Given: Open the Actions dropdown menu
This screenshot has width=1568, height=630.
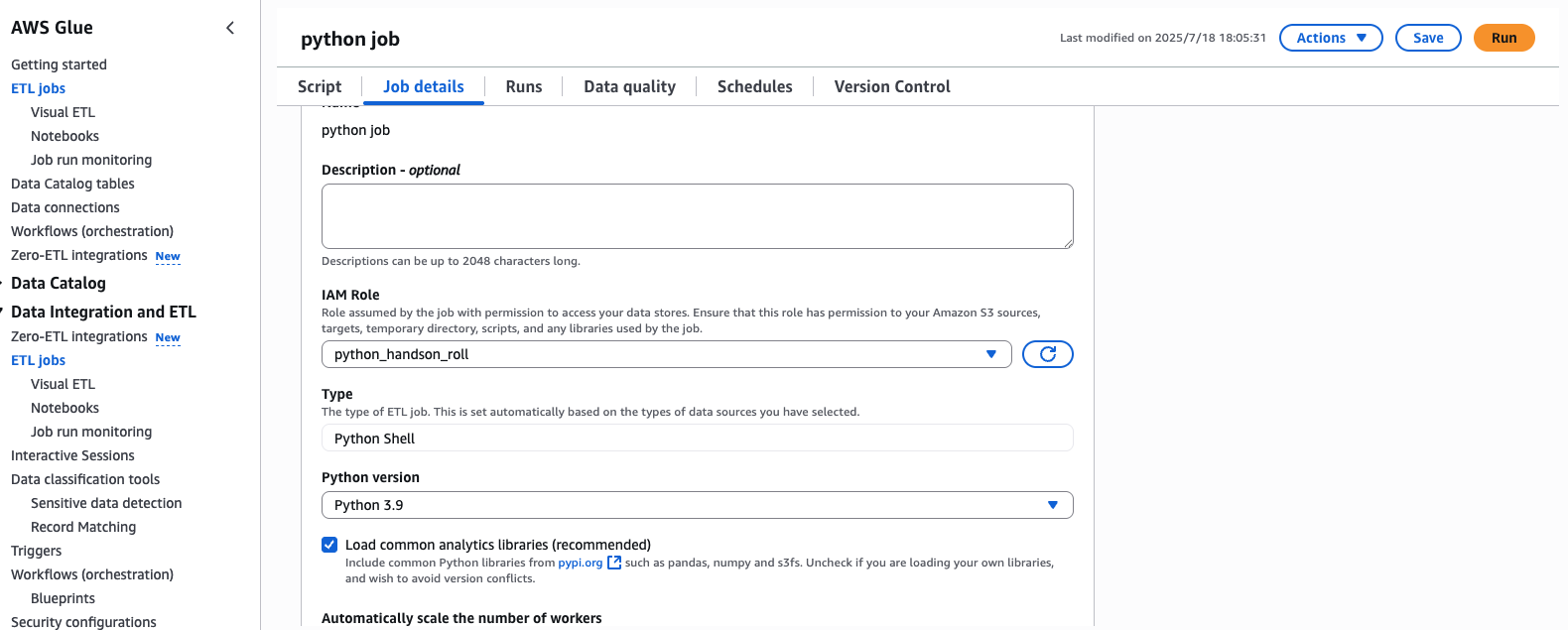Looking at the screenshot, I should pyautogui.click(x=1331, y=38).
